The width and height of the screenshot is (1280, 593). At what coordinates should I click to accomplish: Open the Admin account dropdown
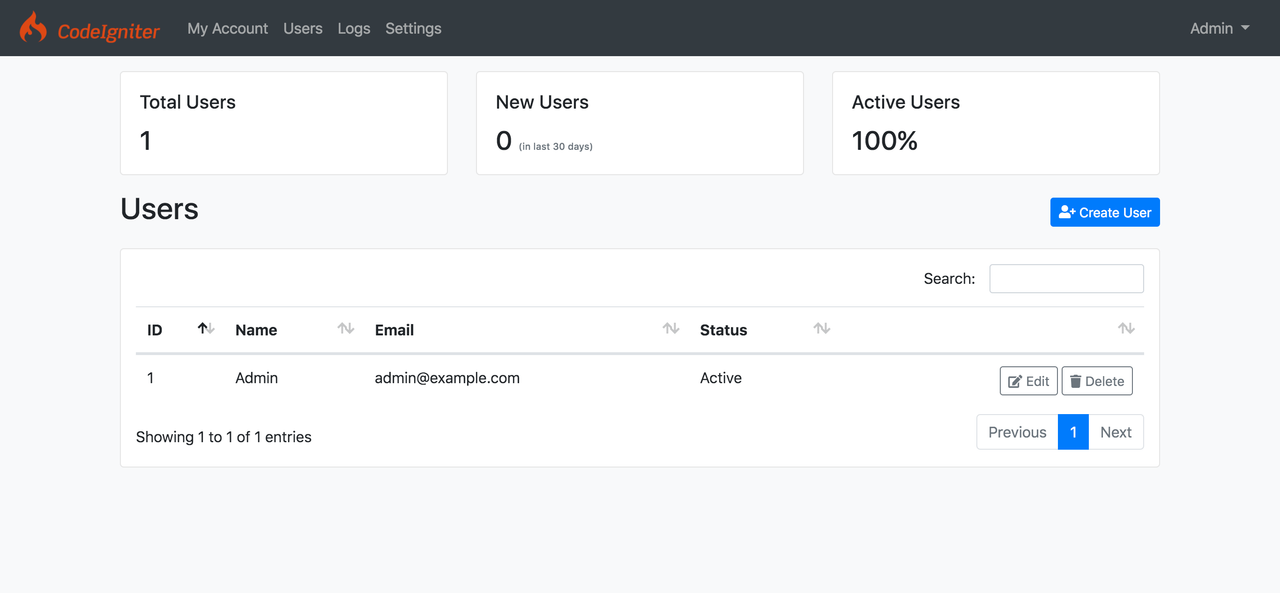[x=1219, y=28]
